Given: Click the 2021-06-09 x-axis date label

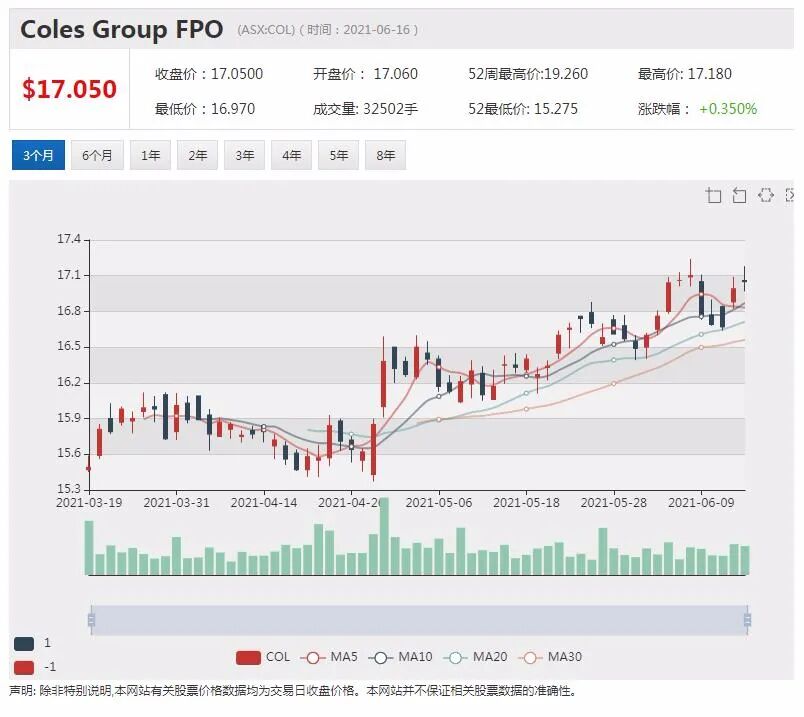Looking at the screenshot, I should (x=701, y=503).
